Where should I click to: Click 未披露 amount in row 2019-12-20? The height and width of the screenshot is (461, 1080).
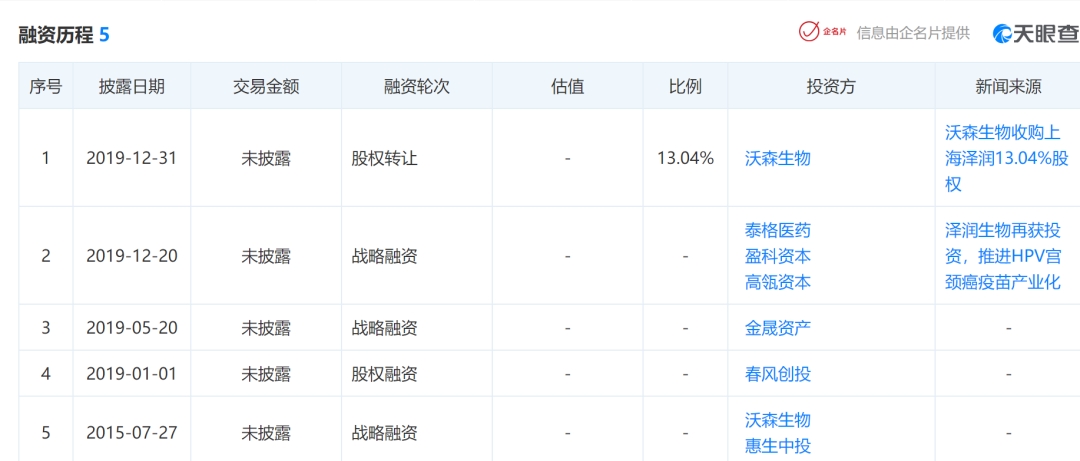point(266,256)
